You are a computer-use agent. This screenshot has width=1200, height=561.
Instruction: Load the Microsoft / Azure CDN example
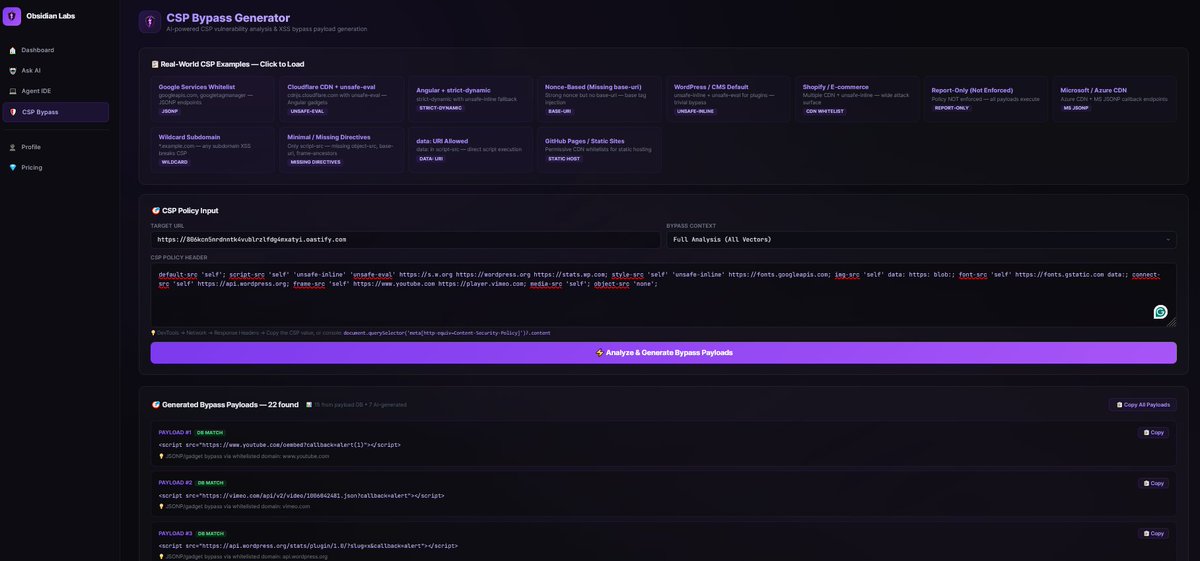[1115, 99]
